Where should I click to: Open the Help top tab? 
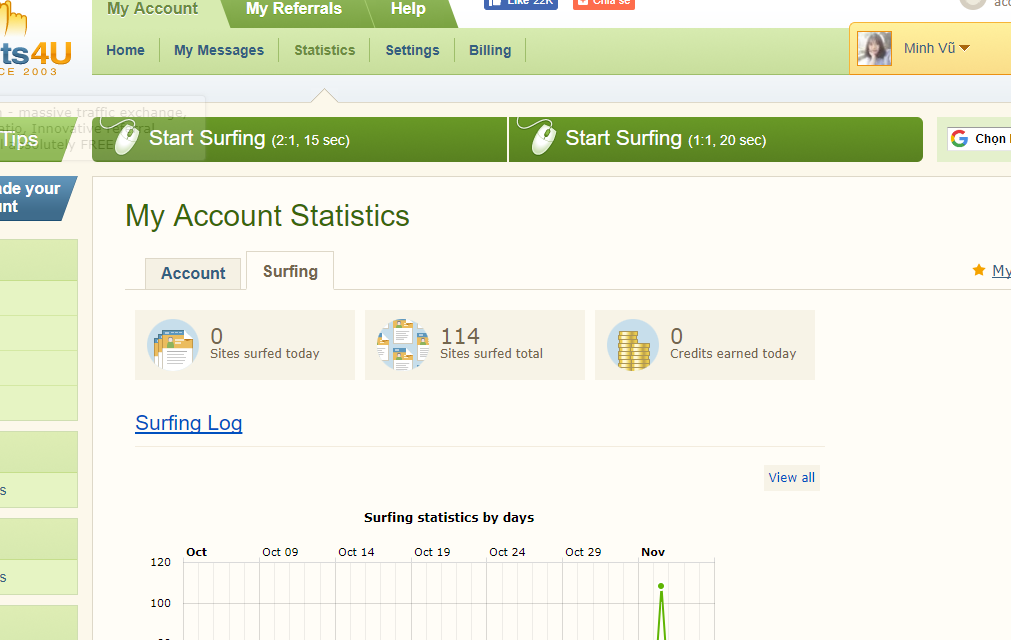(408, 10)
